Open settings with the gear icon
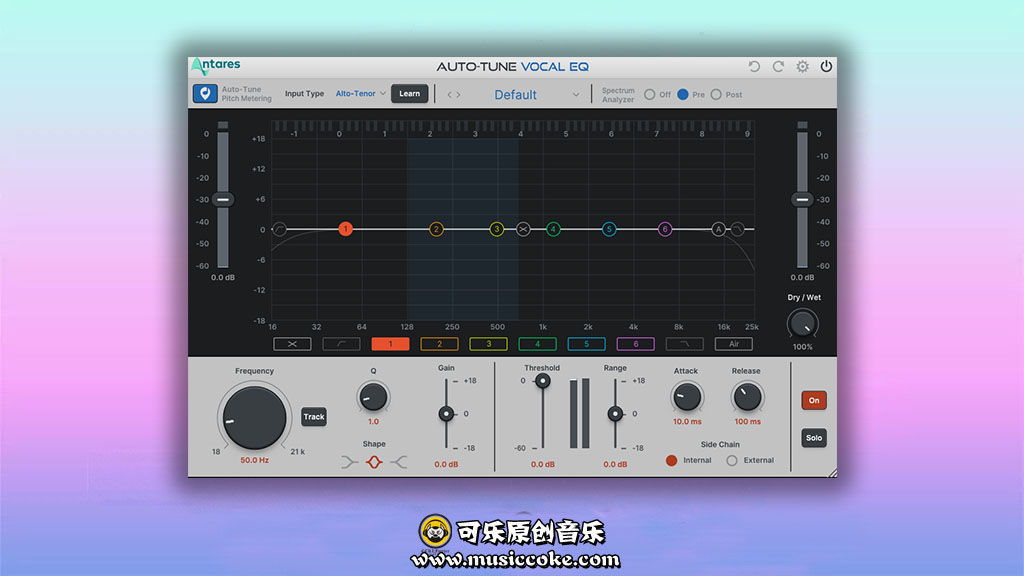 click(803, 67)
